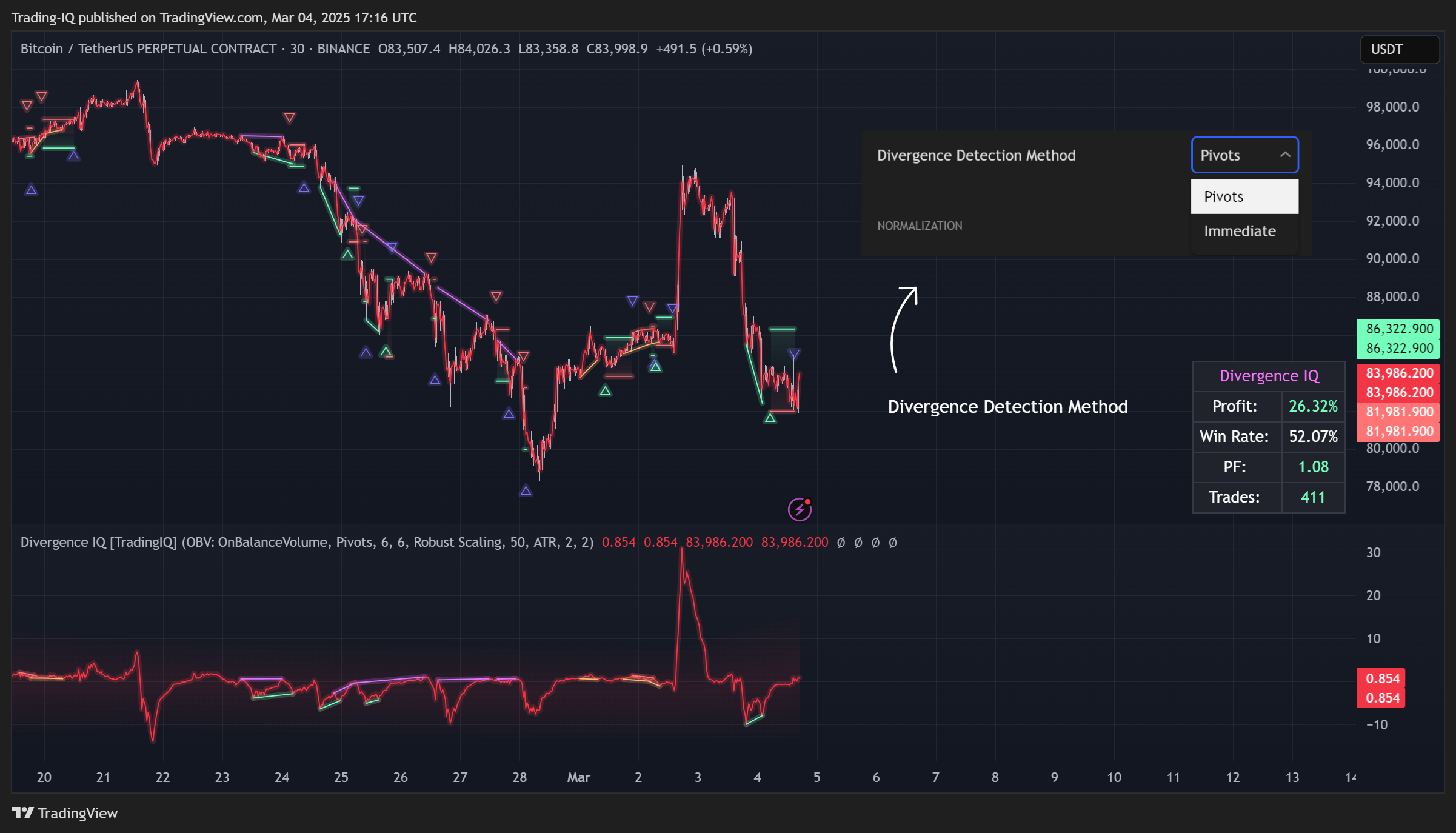1456x833 pixels.
Task: Click the Bitcoin / TetherUS symbol title
Action: (149, 49)
